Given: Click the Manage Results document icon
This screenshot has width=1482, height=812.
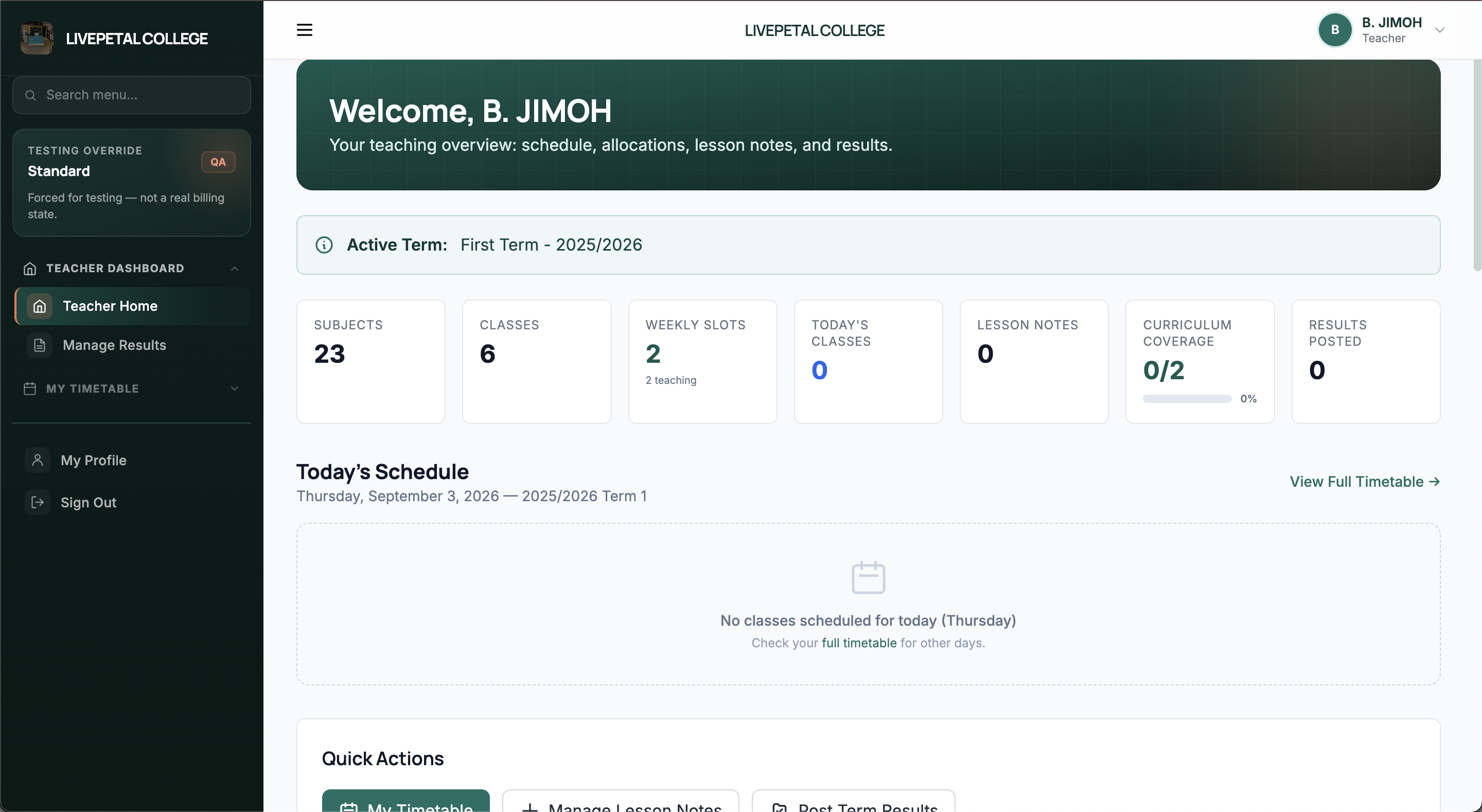Looking at the screenshot, I should point(40,345).
